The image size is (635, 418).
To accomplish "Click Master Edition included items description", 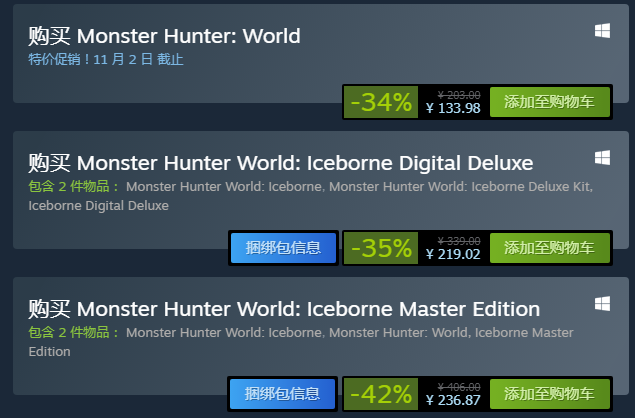I will (x=301, y=342).
